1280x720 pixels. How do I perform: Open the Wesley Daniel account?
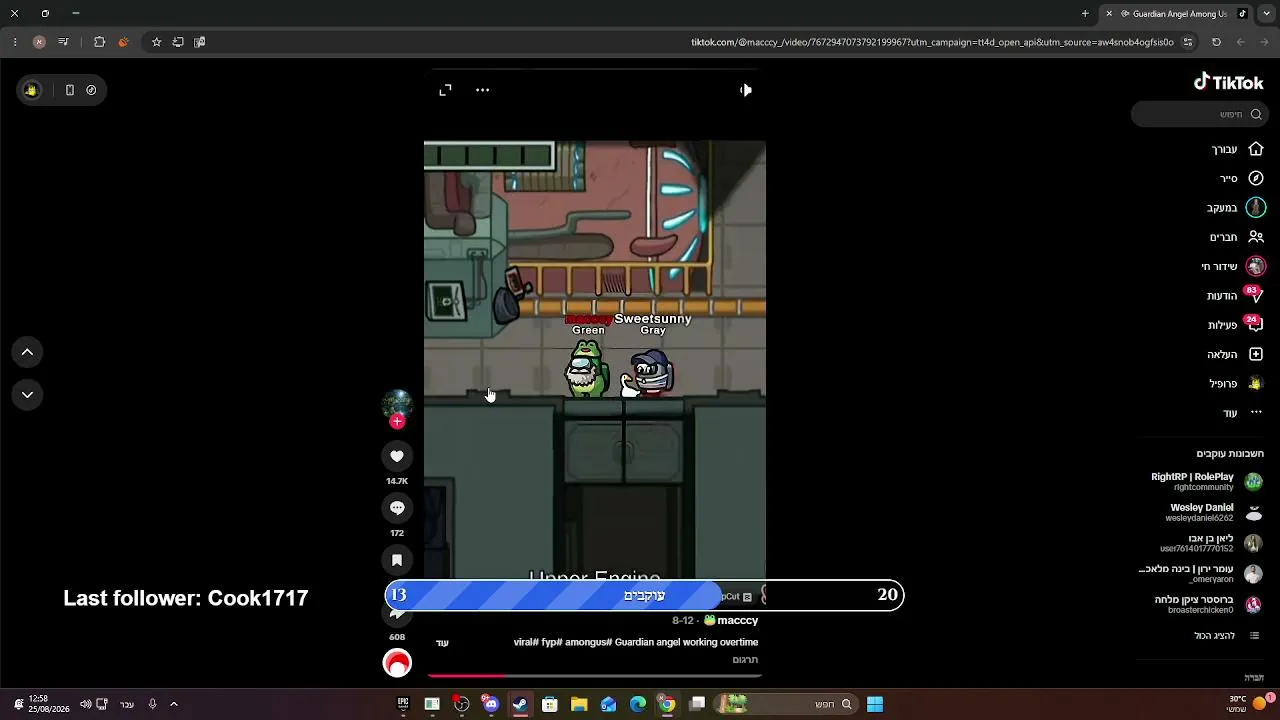tap(1215, 513)
